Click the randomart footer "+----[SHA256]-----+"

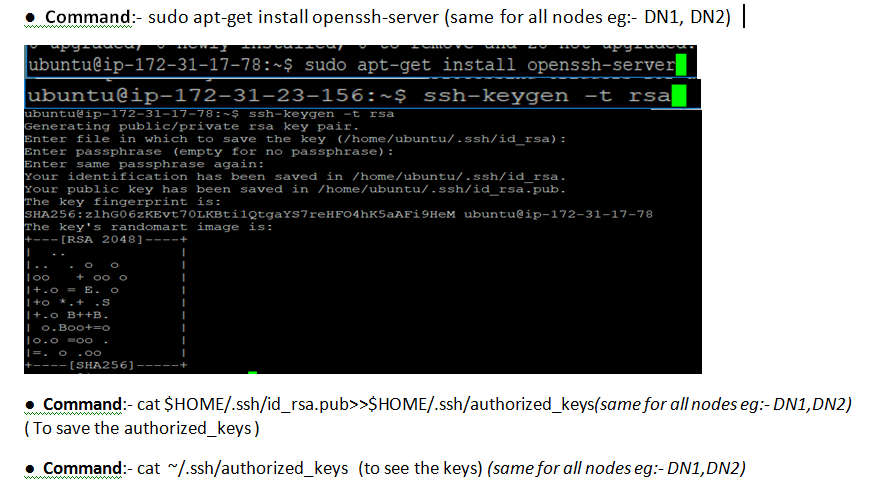point(105,365)
